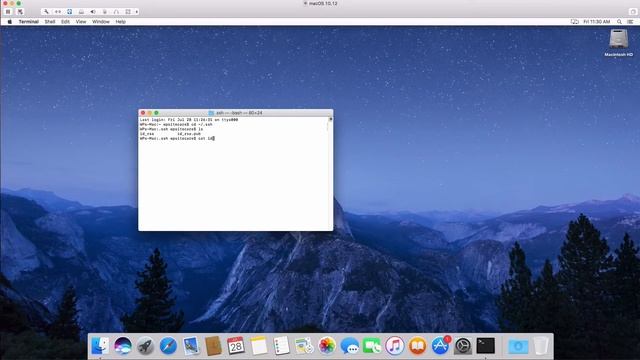
Task: Open the brown Contacts book in Dock
Action: (x=213, y=346)
